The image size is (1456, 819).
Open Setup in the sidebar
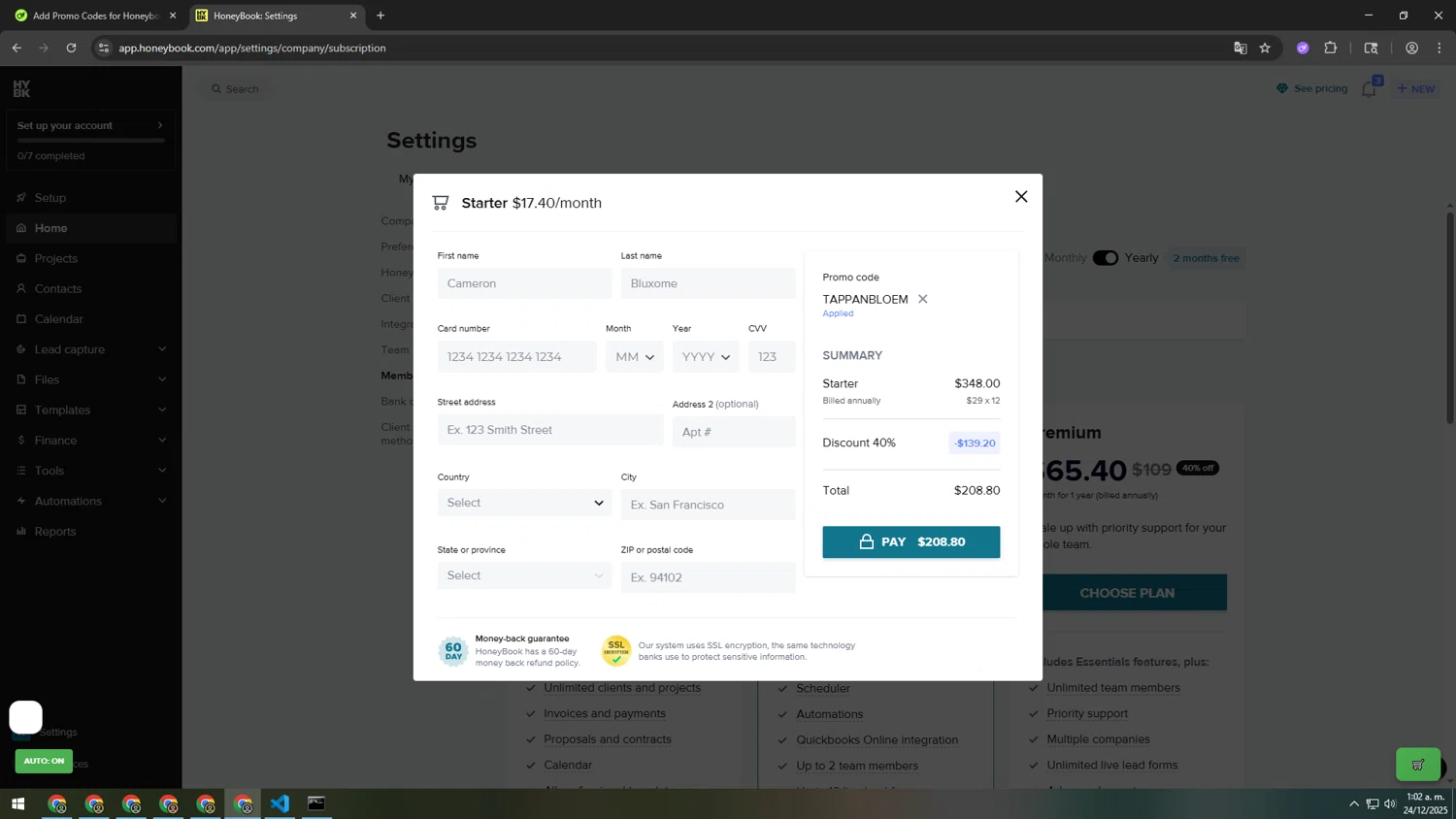[x=90, y=197]
